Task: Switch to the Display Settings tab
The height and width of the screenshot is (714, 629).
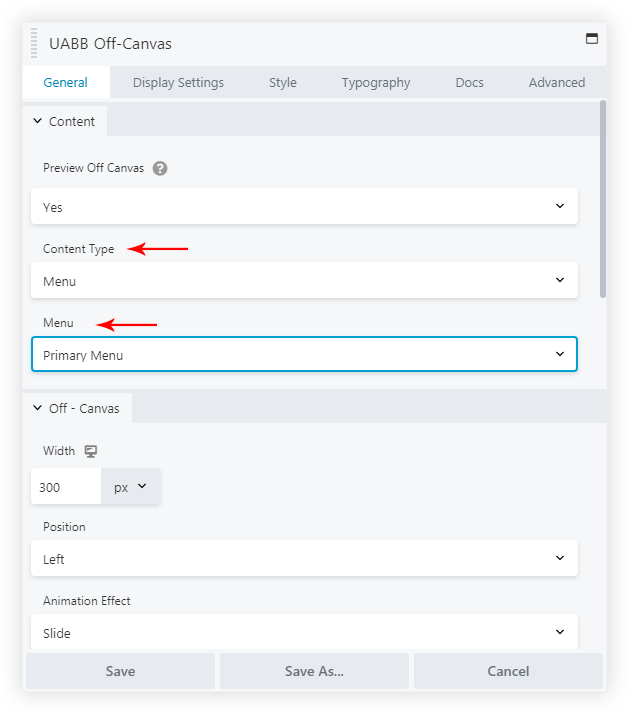Action: point(178,83)
